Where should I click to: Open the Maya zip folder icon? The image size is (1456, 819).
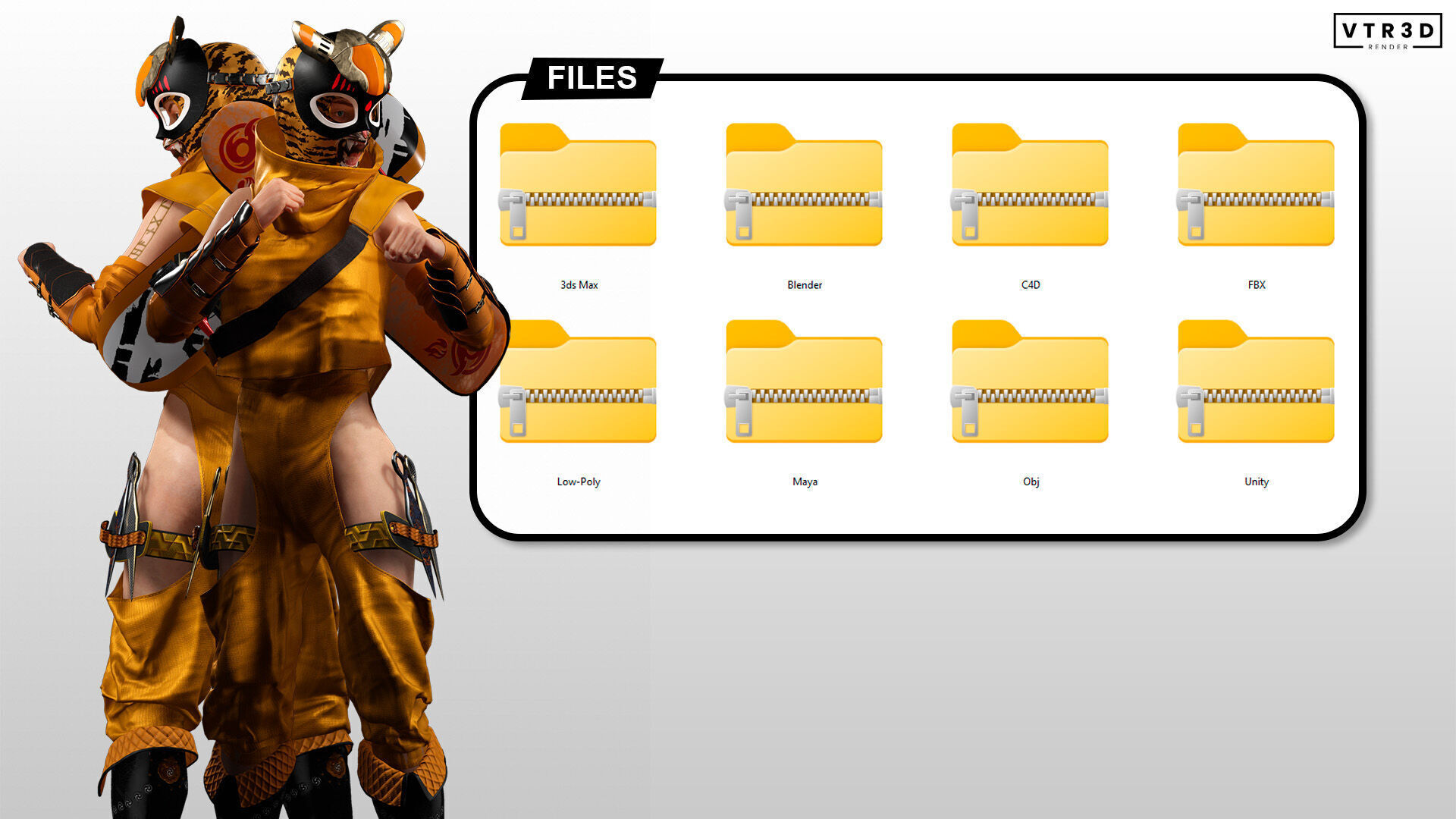coord(804,381)
